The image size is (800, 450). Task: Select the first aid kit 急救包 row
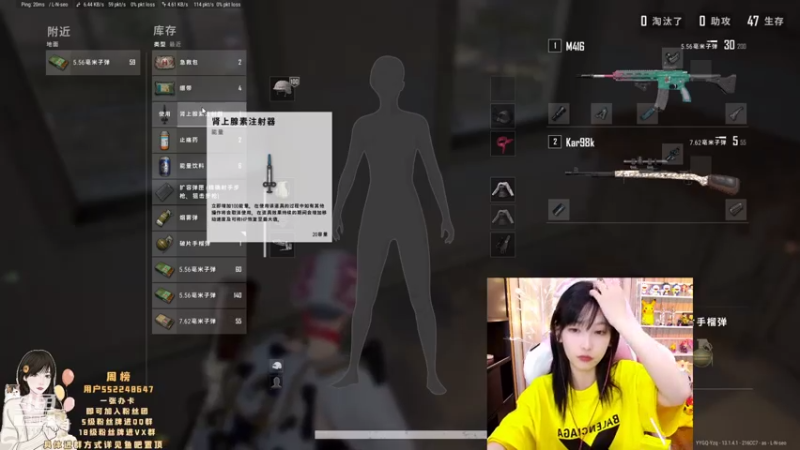click(199, 62)
